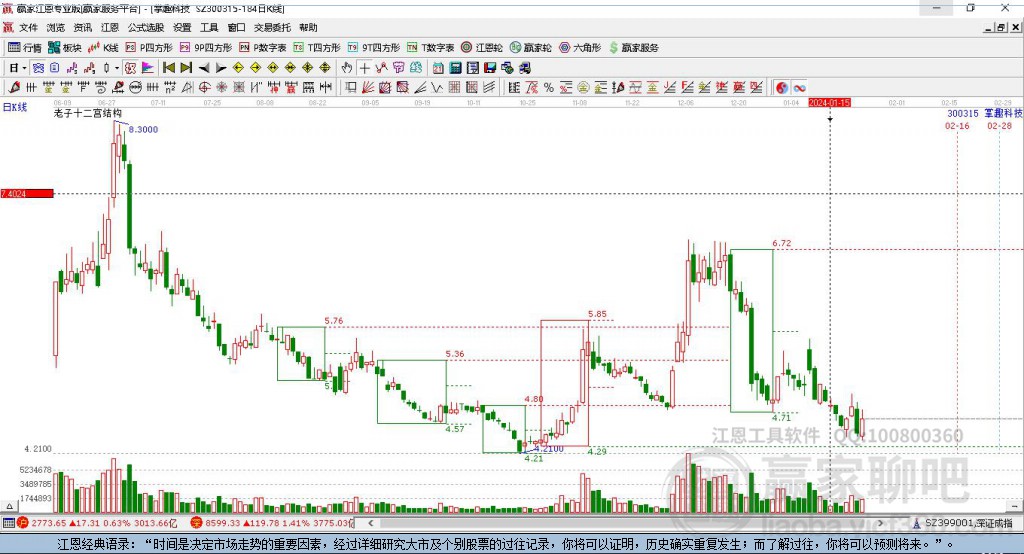Screen dimensions: 1024x554
Task: Open the calculator icon
Action: pyautogui.click(x=456, y=68)
